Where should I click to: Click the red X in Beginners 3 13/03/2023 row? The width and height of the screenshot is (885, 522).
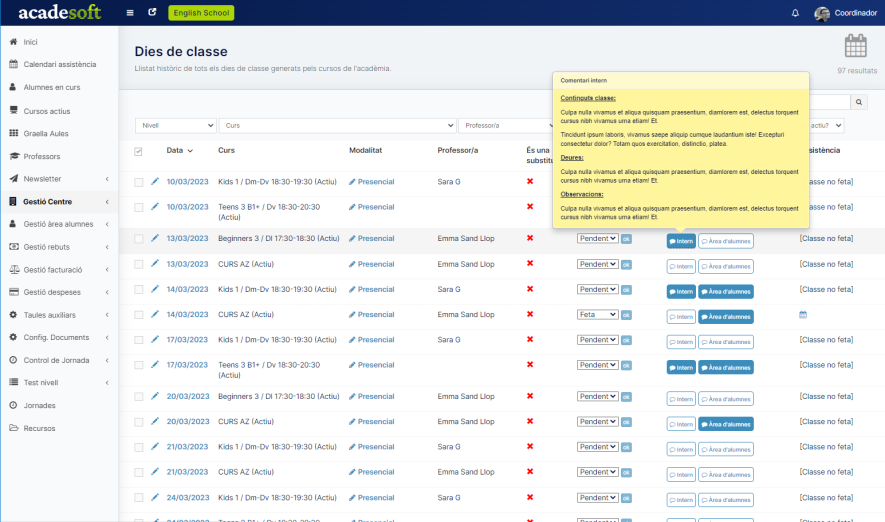click(530, 239)
